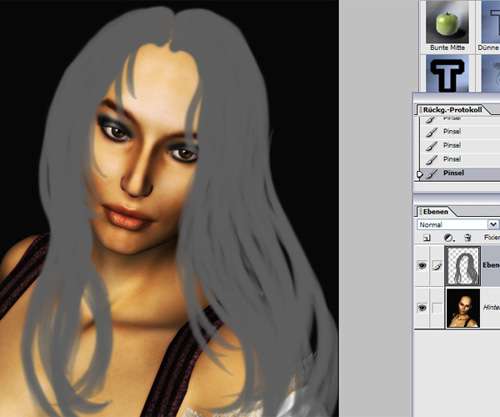Click the brush indicator beside the hair layer

437,266
